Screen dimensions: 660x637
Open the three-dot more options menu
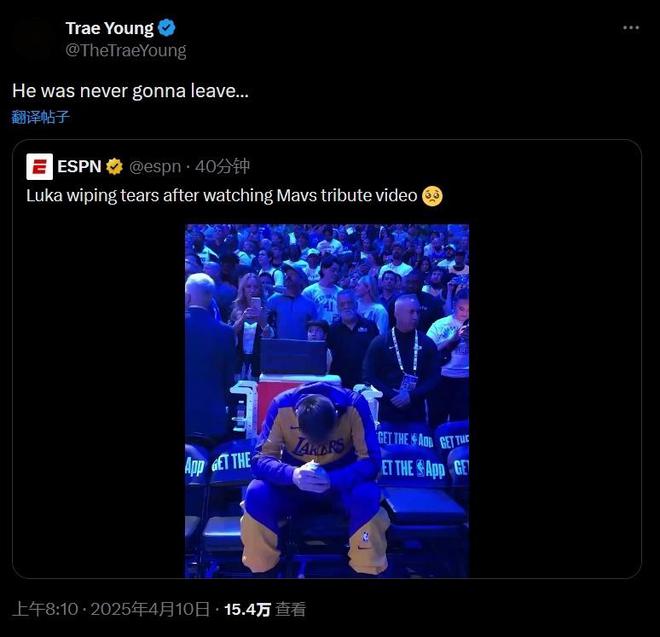tap(631, 28)
